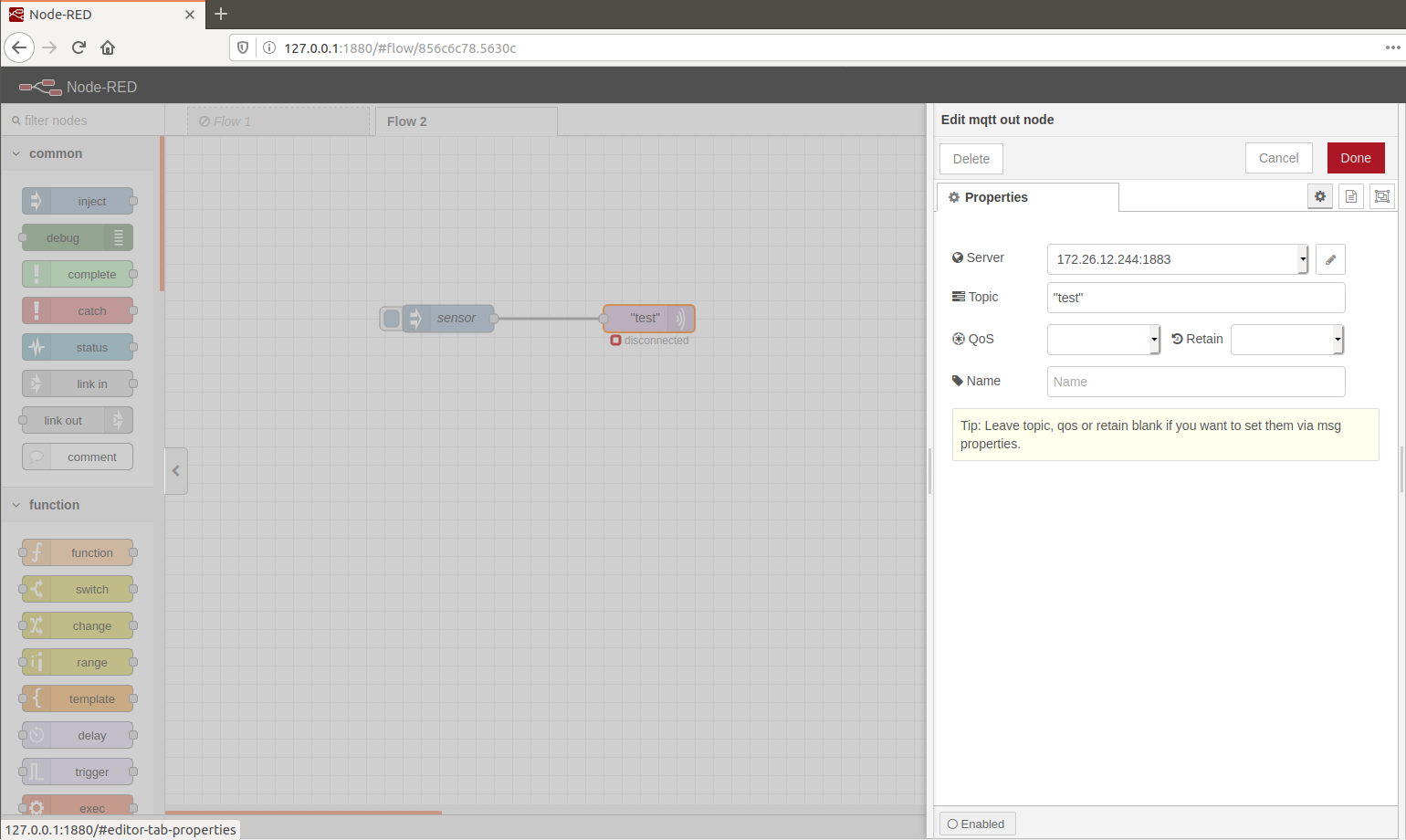Click the pencil icon to edit the server
The height and width of the screenshot is (840, 1406).
[x=1330, y=259]
